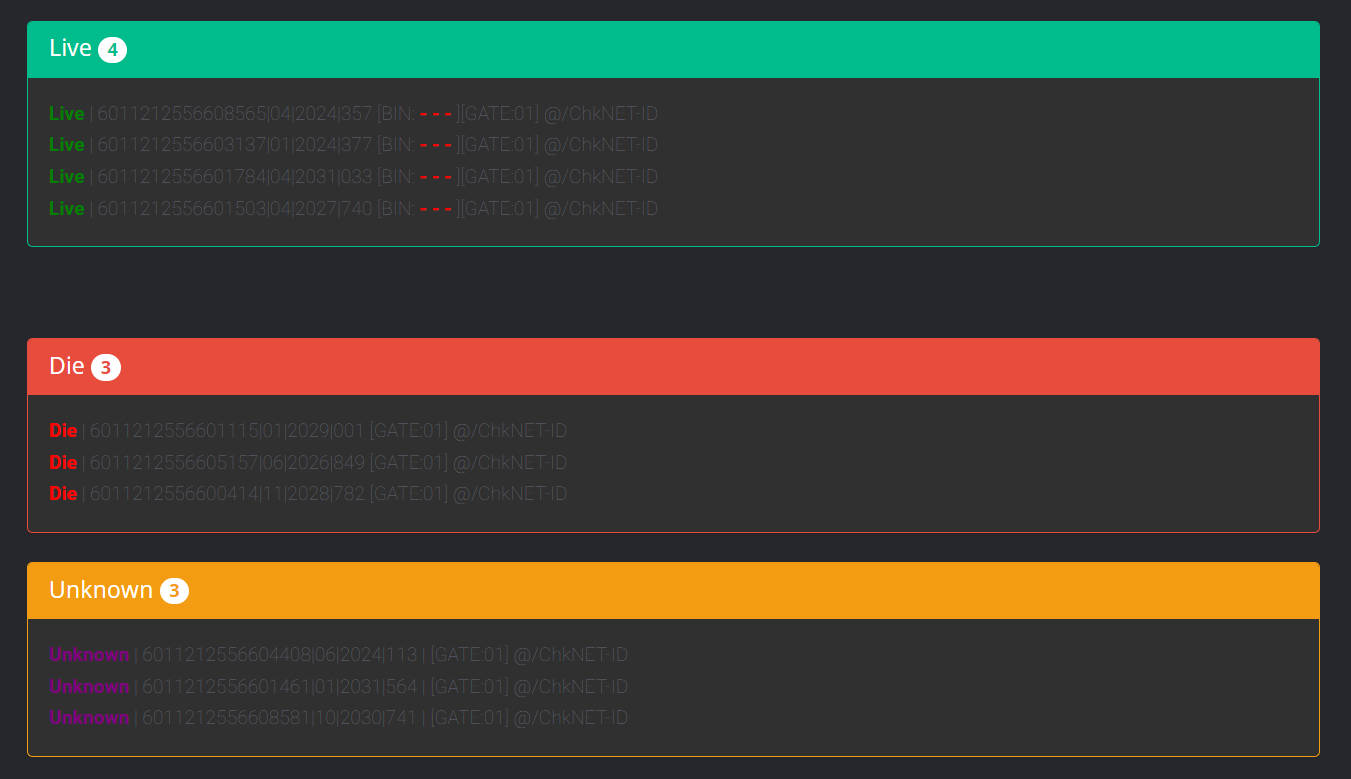Click red BIN dashes in row ending 033
This screenshot has height=779, width=1351.
tap(436, 177)
